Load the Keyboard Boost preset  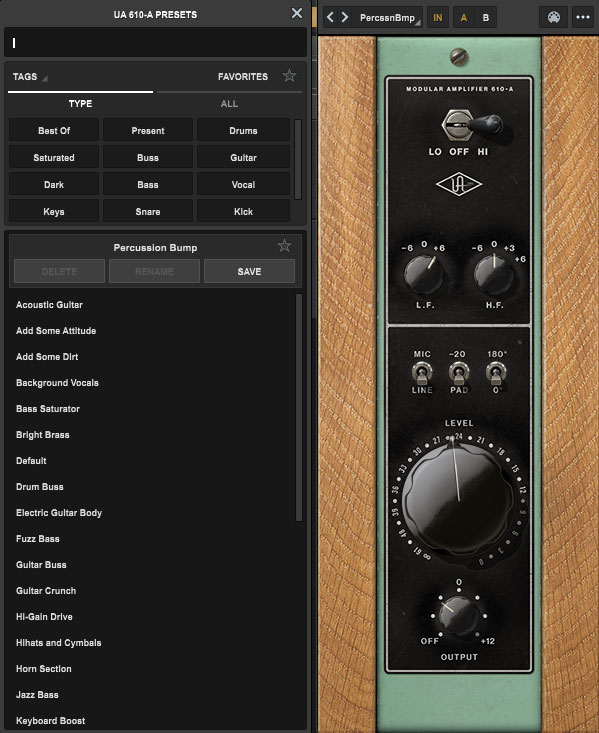click(51, 721)
